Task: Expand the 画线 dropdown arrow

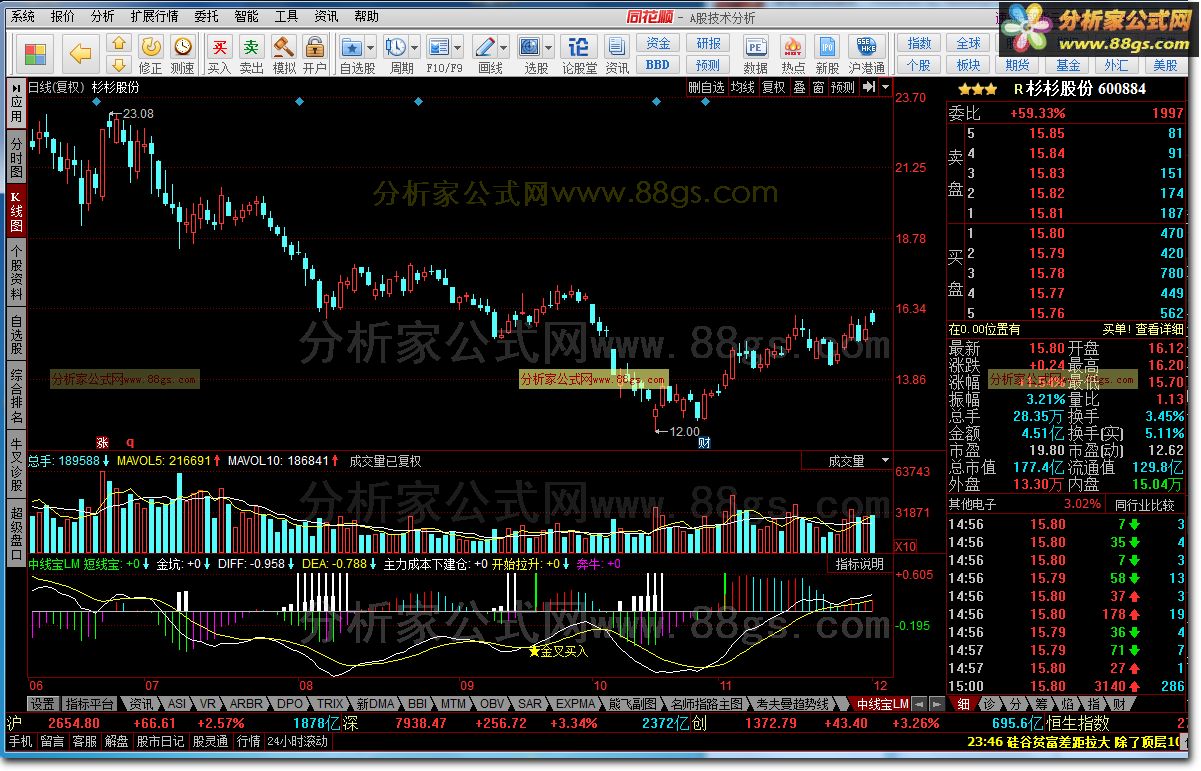Action: tap(504, 47)
